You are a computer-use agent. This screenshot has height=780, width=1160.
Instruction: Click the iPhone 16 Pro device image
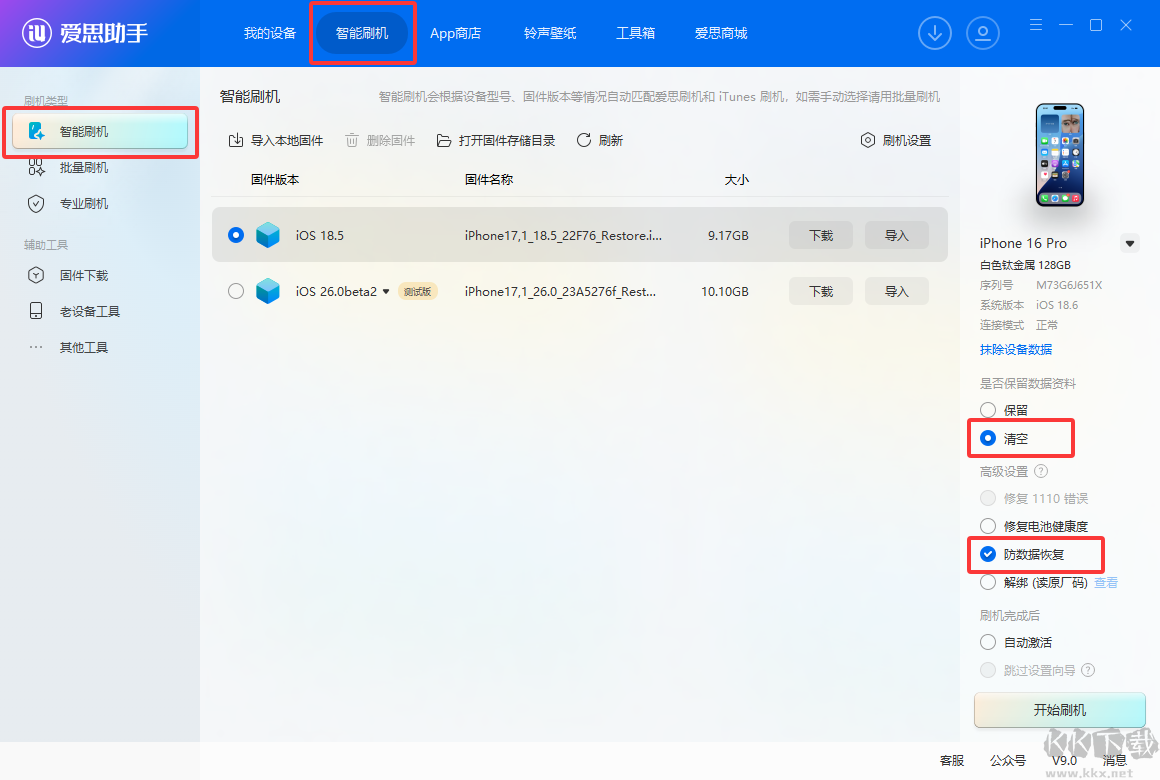(1059, 155)
